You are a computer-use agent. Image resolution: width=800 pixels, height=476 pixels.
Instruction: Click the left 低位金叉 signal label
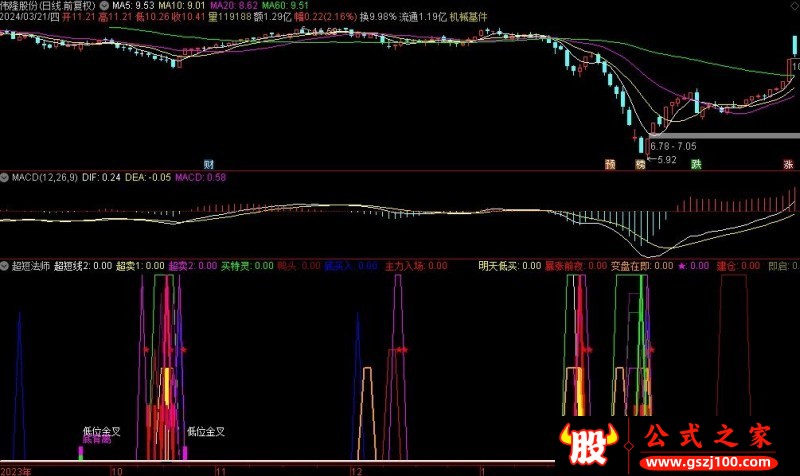click(x=102, y=432)
